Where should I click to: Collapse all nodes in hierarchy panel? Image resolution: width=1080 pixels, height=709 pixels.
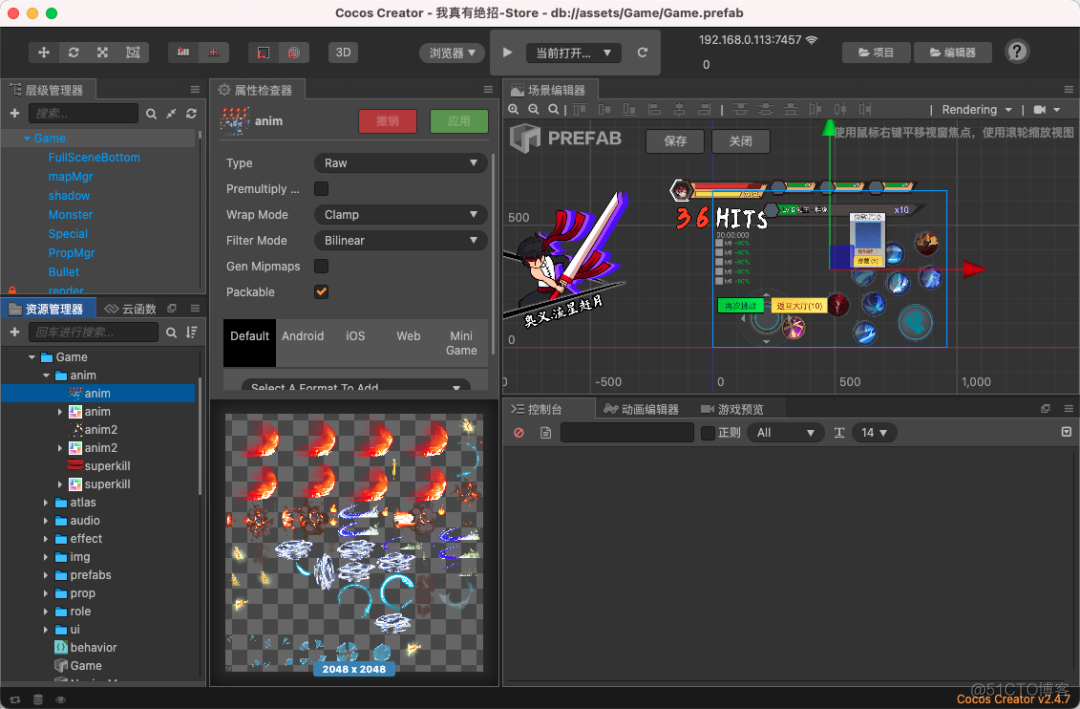pyautogui.click(x=172, y=114)
